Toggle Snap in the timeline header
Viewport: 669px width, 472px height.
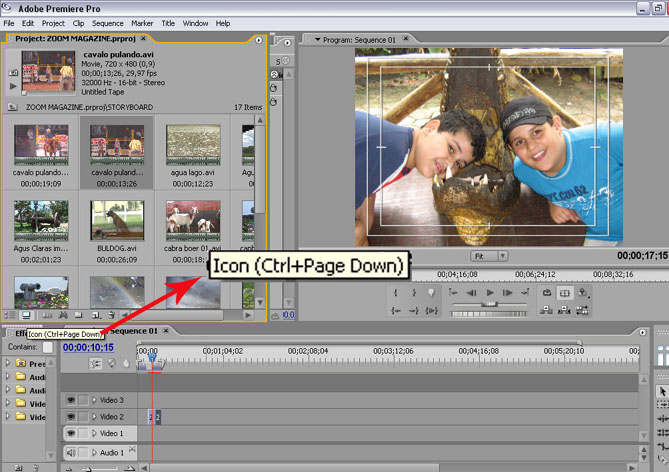pos(96,364)
